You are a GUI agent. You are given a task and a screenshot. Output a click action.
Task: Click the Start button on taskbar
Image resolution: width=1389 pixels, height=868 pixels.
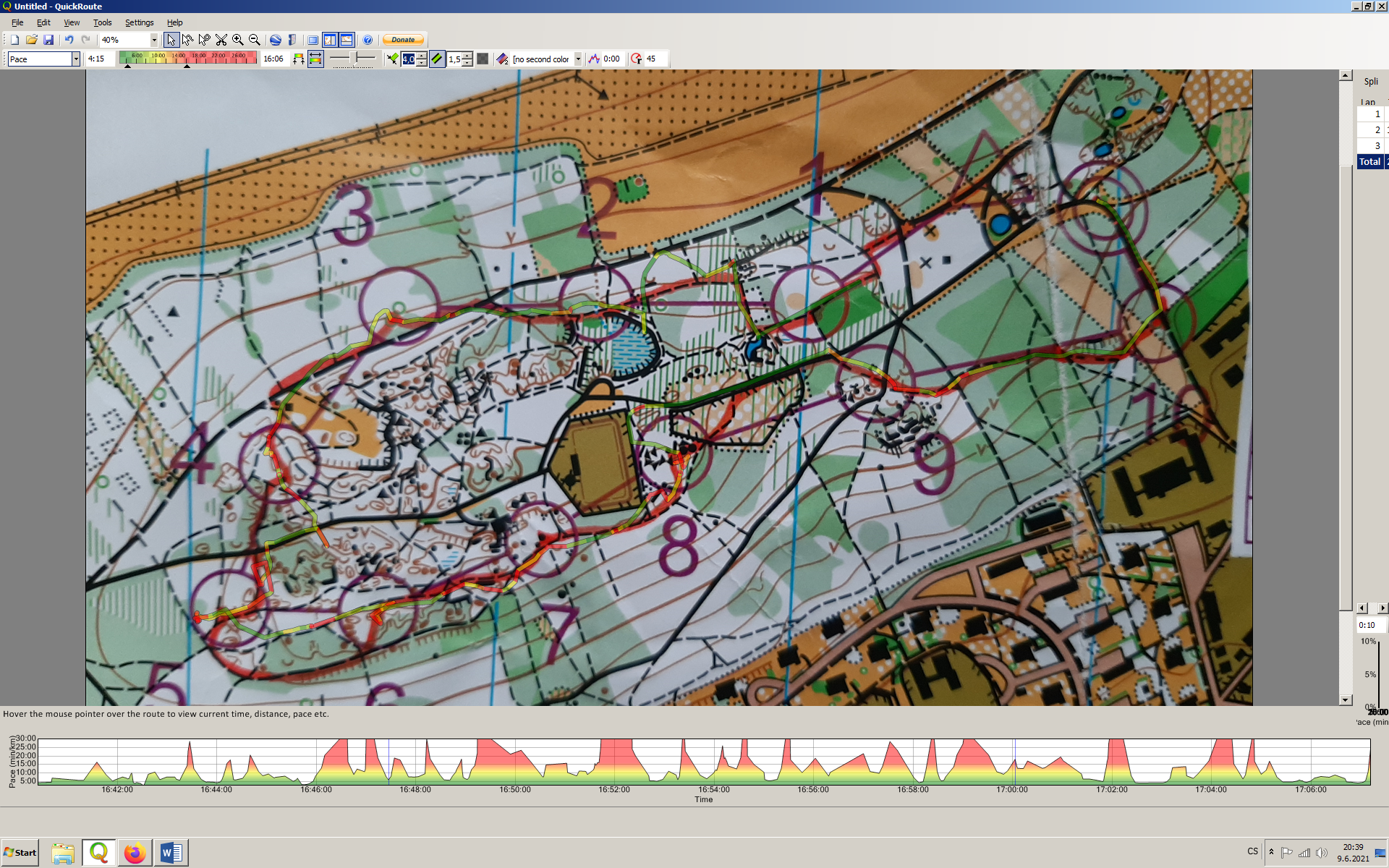coord(20,852)
